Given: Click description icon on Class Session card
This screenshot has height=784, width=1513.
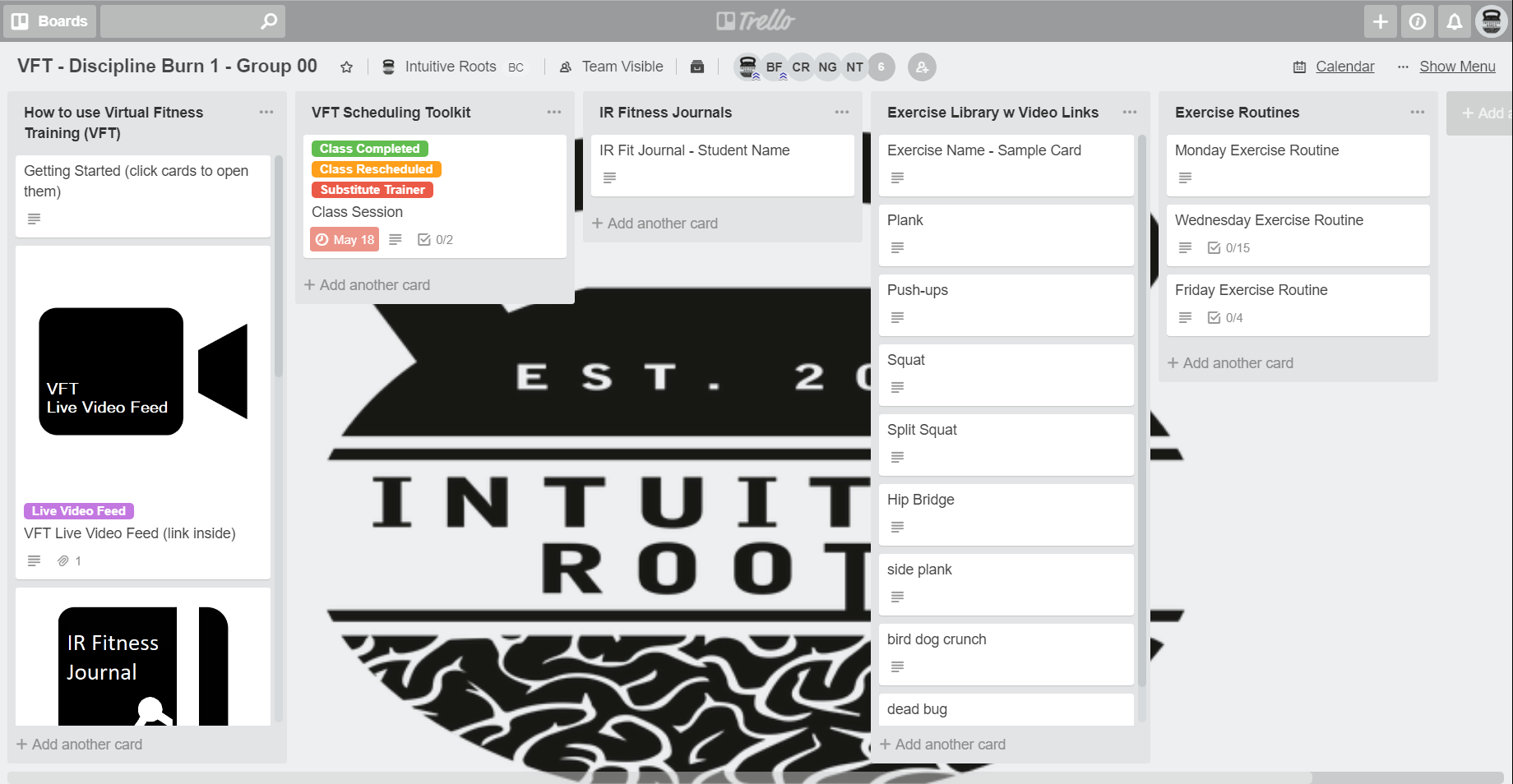Looking at the screenshot, I should [396, 240].
